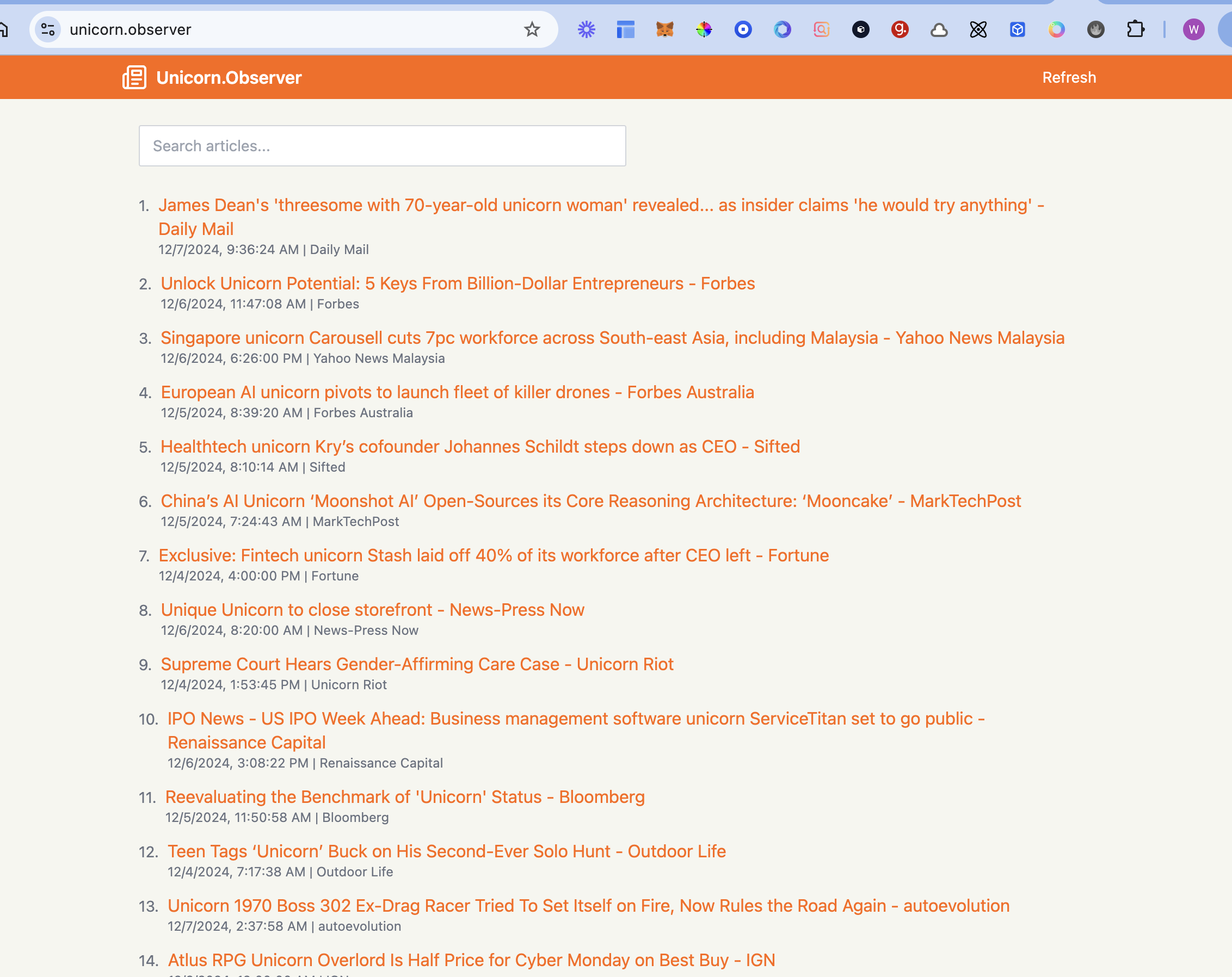Image resolution: width=1232 pixels, height=977 pixels.
Task: Open site information icon in address bar
Action: (48, 29)
